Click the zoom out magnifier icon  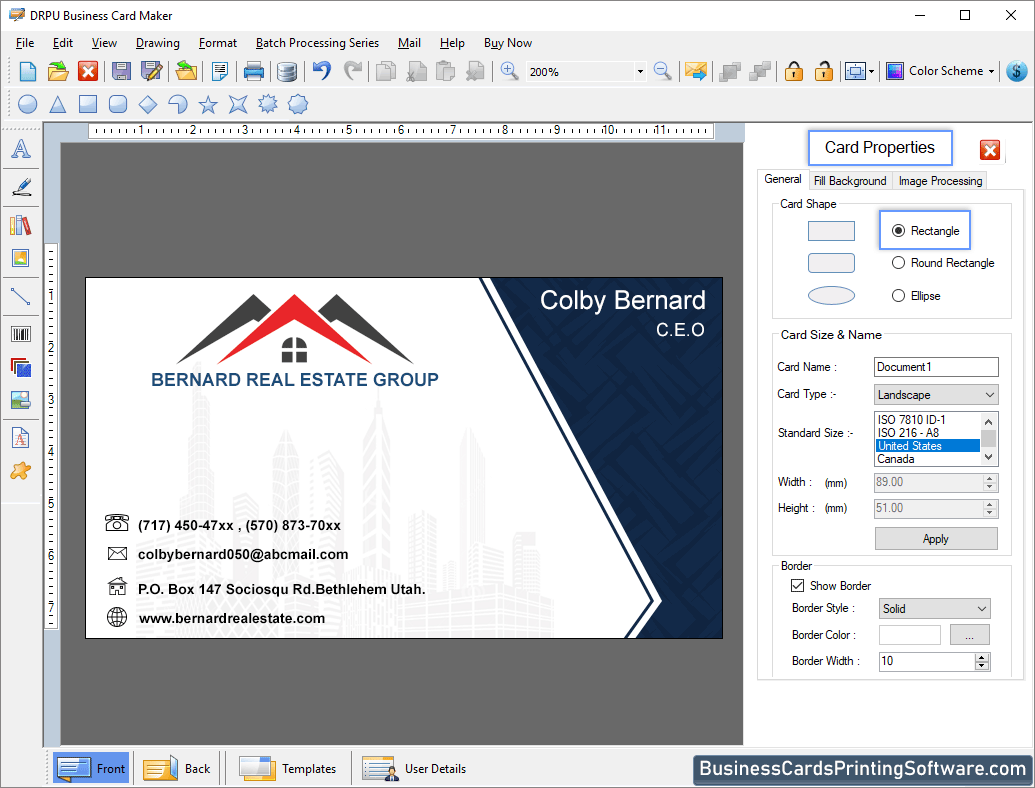(x=662, y=71)
